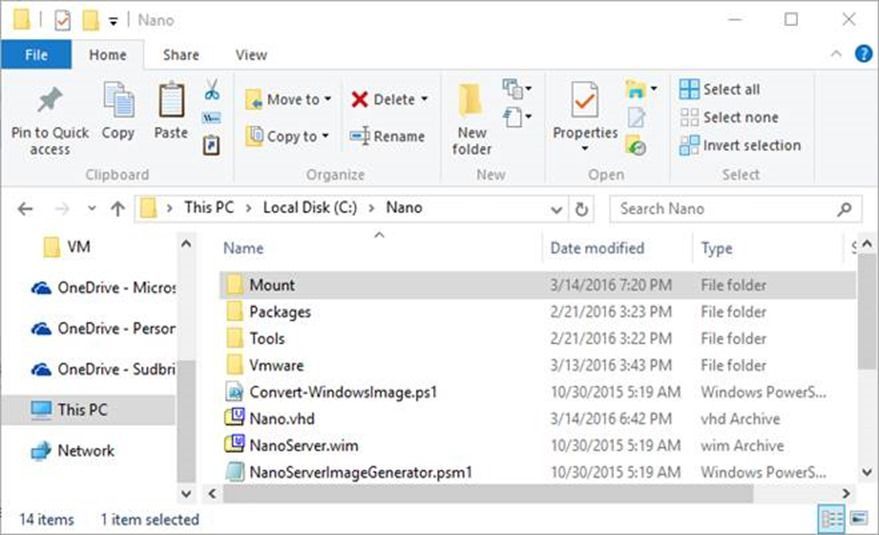
Task: Switch to the View ribbon tab
Action: tap(251, 55)
